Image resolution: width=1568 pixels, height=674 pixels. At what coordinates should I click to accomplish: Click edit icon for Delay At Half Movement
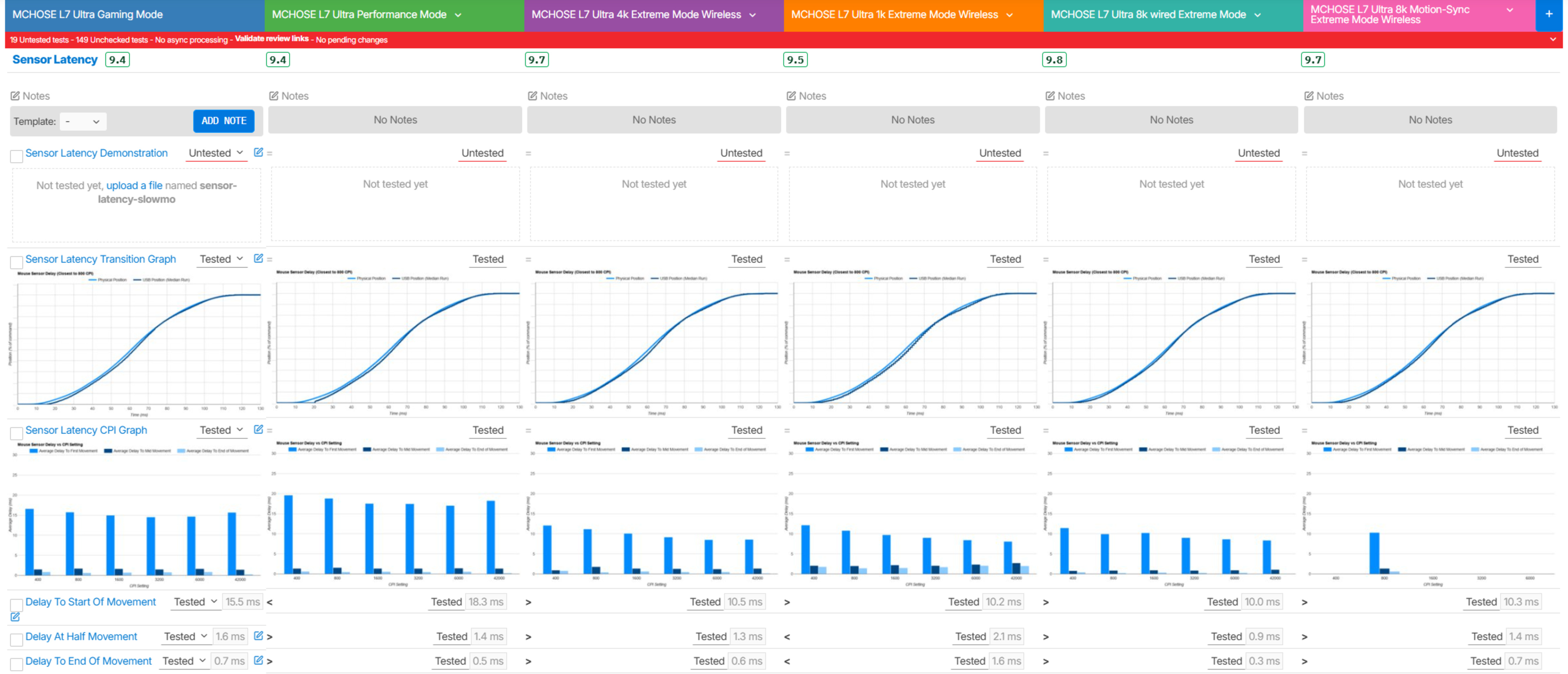pos(258,636)
